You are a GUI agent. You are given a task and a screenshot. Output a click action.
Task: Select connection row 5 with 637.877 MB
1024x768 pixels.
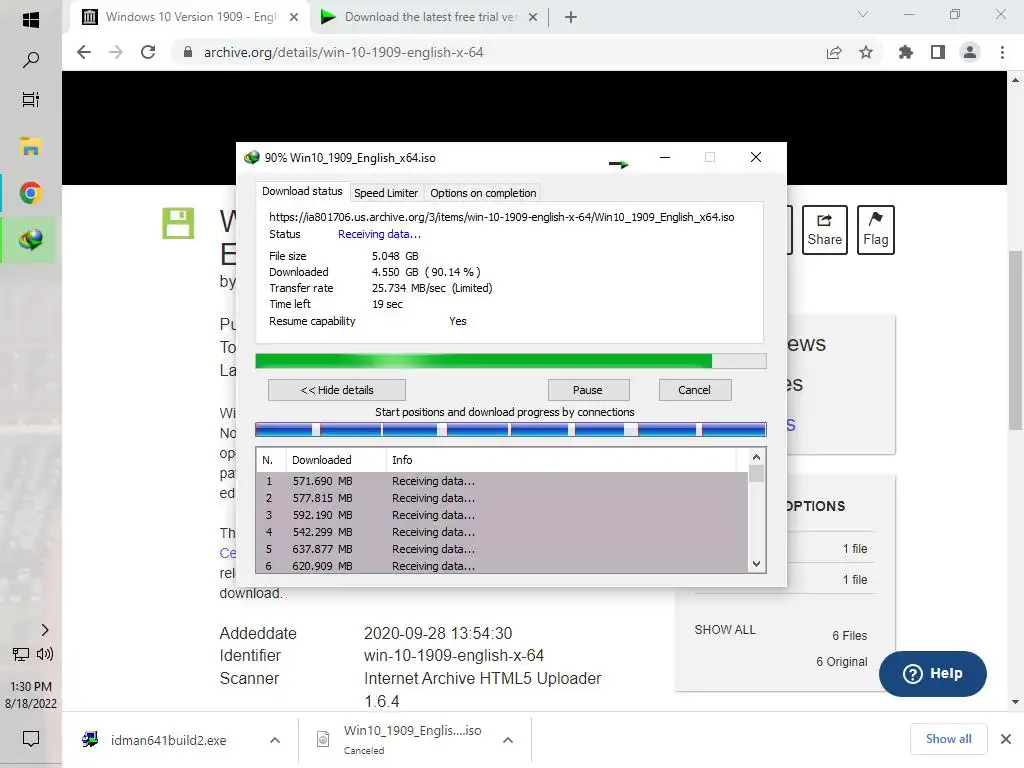pyautogui.click(x=502, y=549)
